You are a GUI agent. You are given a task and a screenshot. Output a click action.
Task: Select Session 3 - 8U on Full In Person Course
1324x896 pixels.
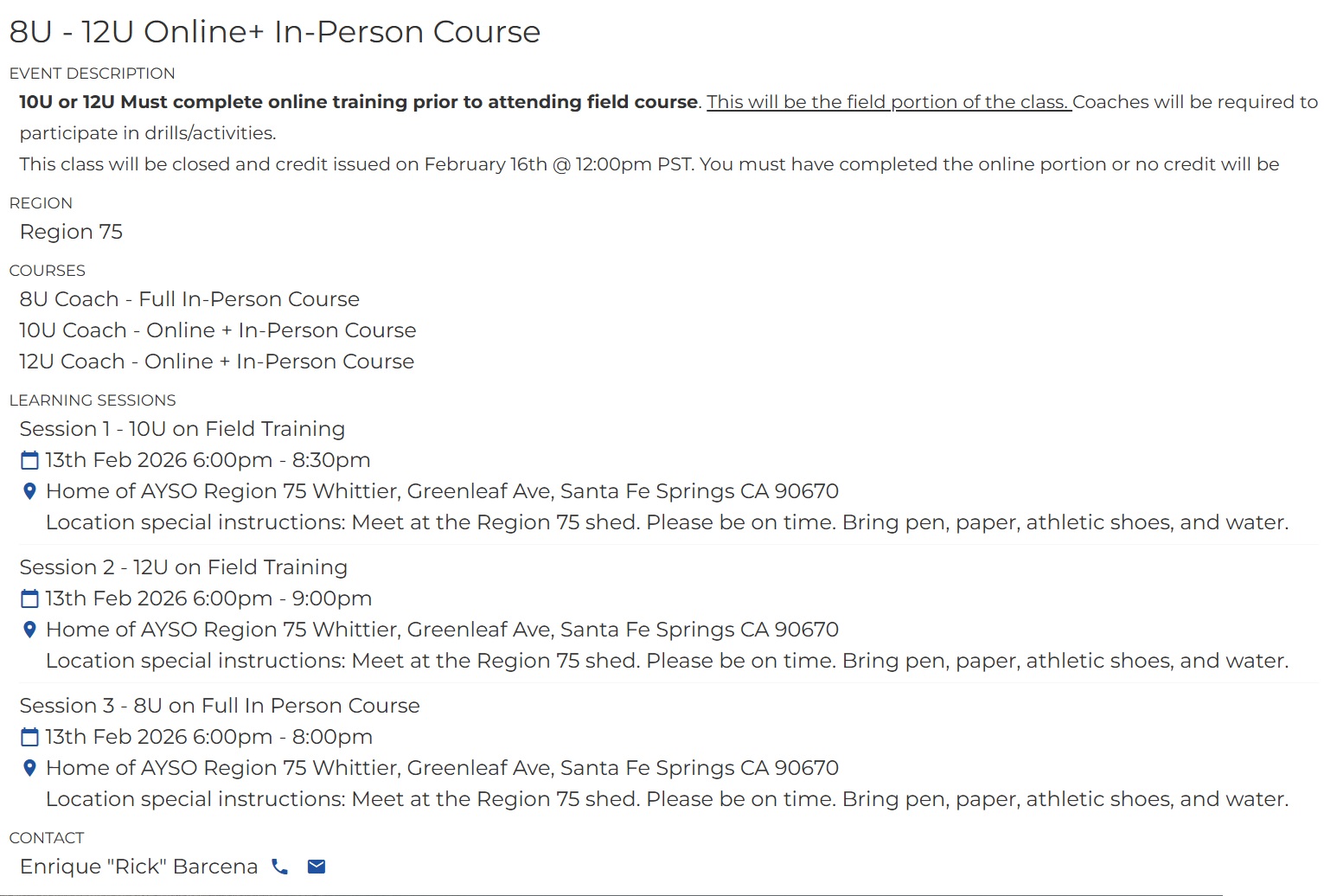click(x=220, y=706)
